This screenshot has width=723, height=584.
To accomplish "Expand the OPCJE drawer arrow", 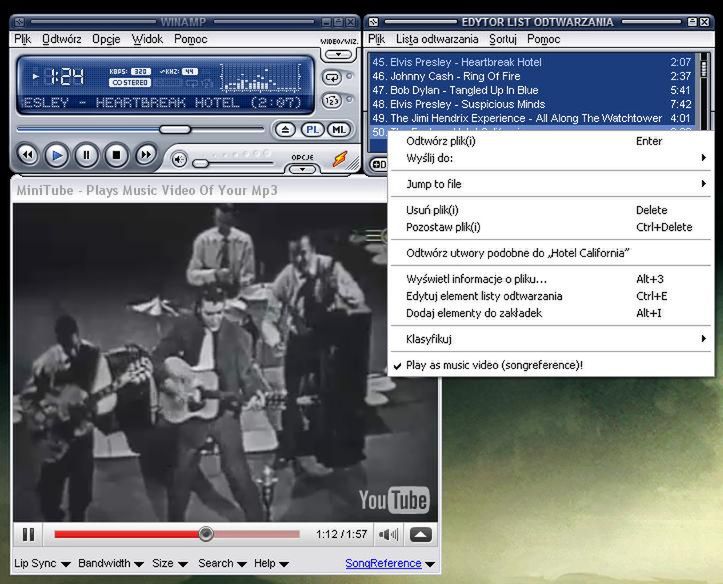I will click(302, 169).
